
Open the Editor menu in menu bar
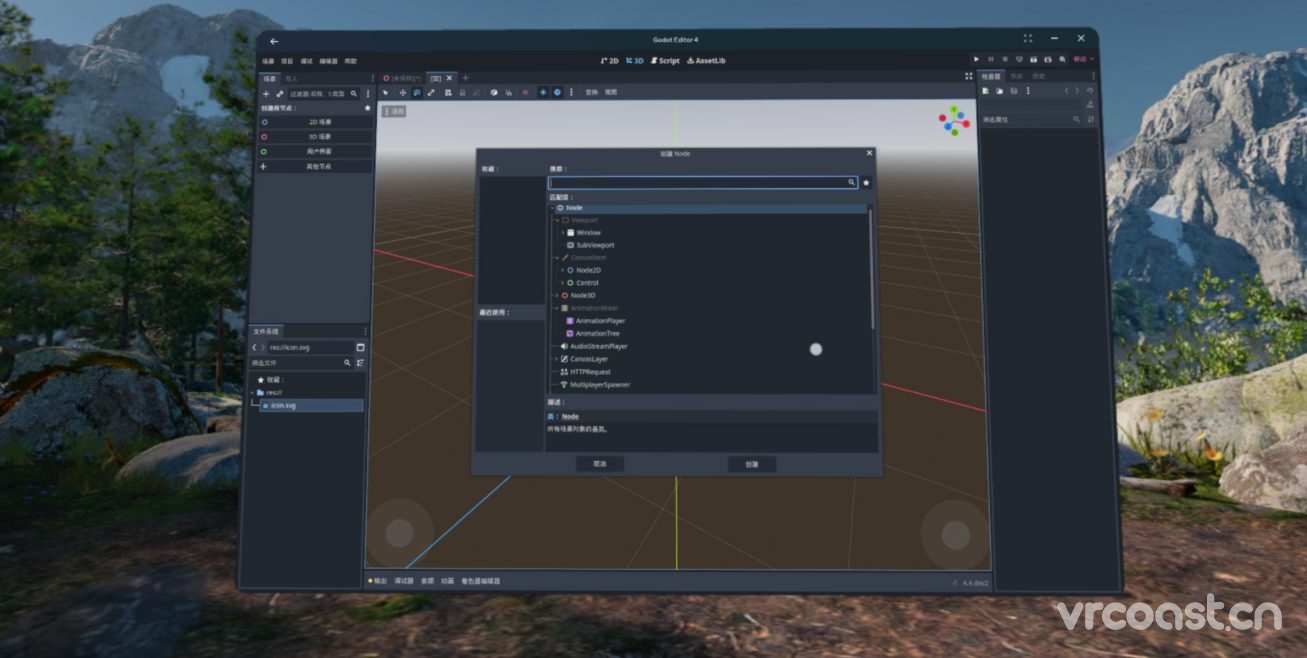pos(329,61)
